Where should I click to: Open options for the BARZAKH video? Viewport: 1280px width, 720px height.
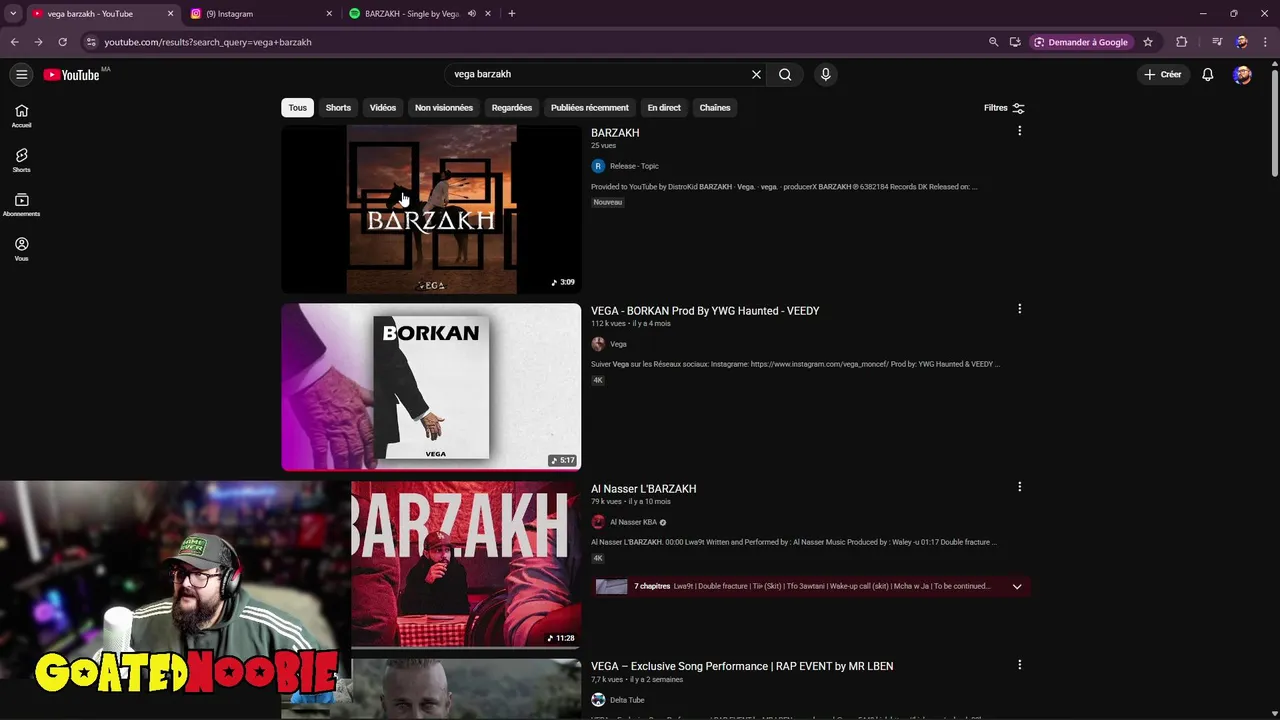pyautogui.click(x=1019, y=131)
